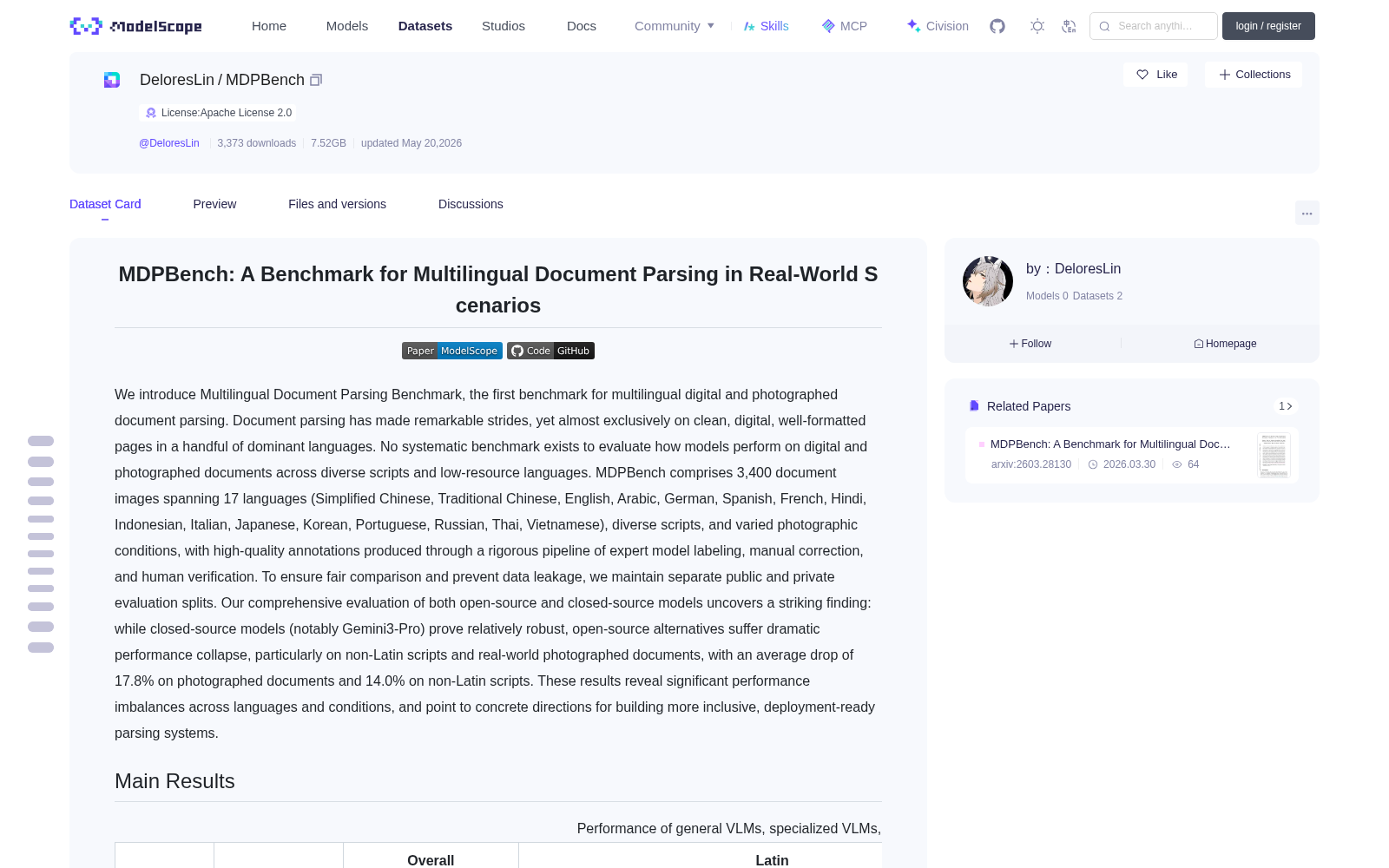This screenshot has width=1389, height=868.
Task: Open the Paper ModelScope badge
Action: [452, 351]
